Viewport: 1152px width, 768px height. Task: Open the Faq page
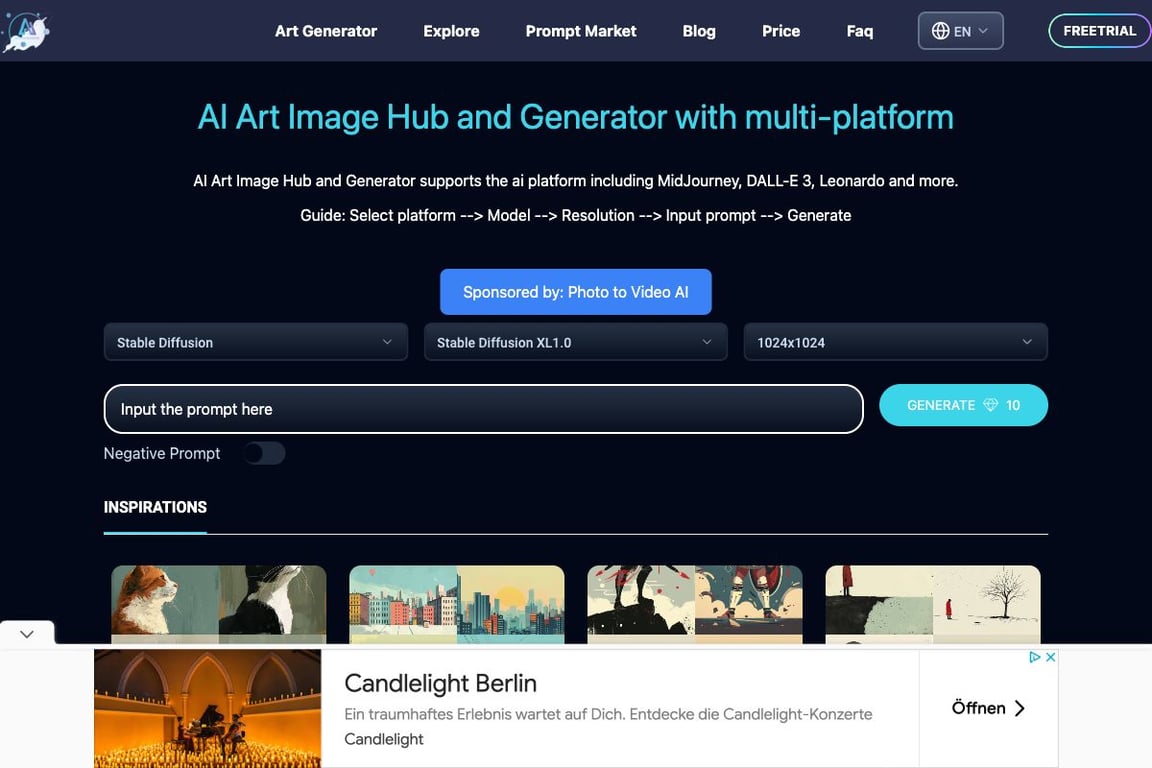click(x=860, y=31)
